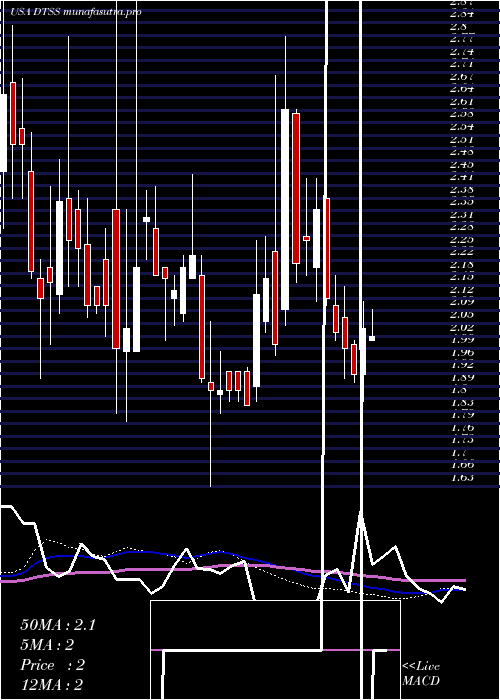Click the 2.38 price axis label

(x=462, y=189)
